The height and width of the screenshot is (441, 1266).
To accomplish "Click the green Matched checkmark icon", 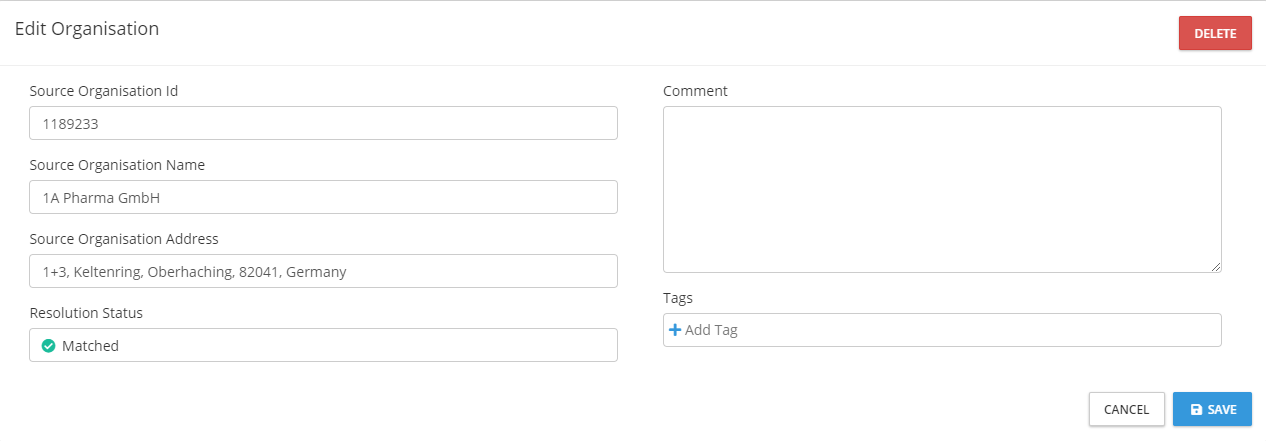I will pos(48,346).
